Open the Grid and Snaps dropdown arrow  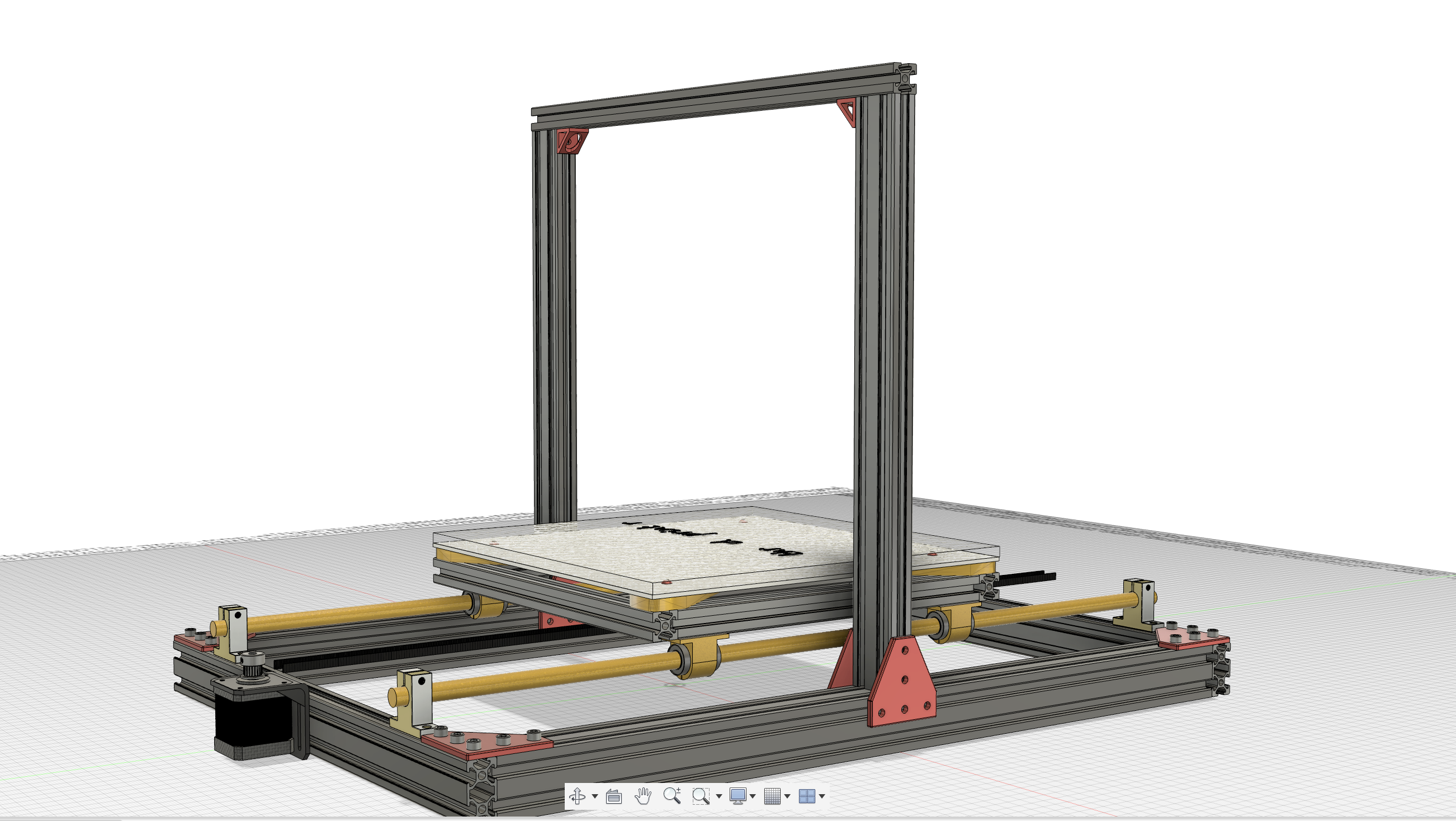click(x=787, y=797)
